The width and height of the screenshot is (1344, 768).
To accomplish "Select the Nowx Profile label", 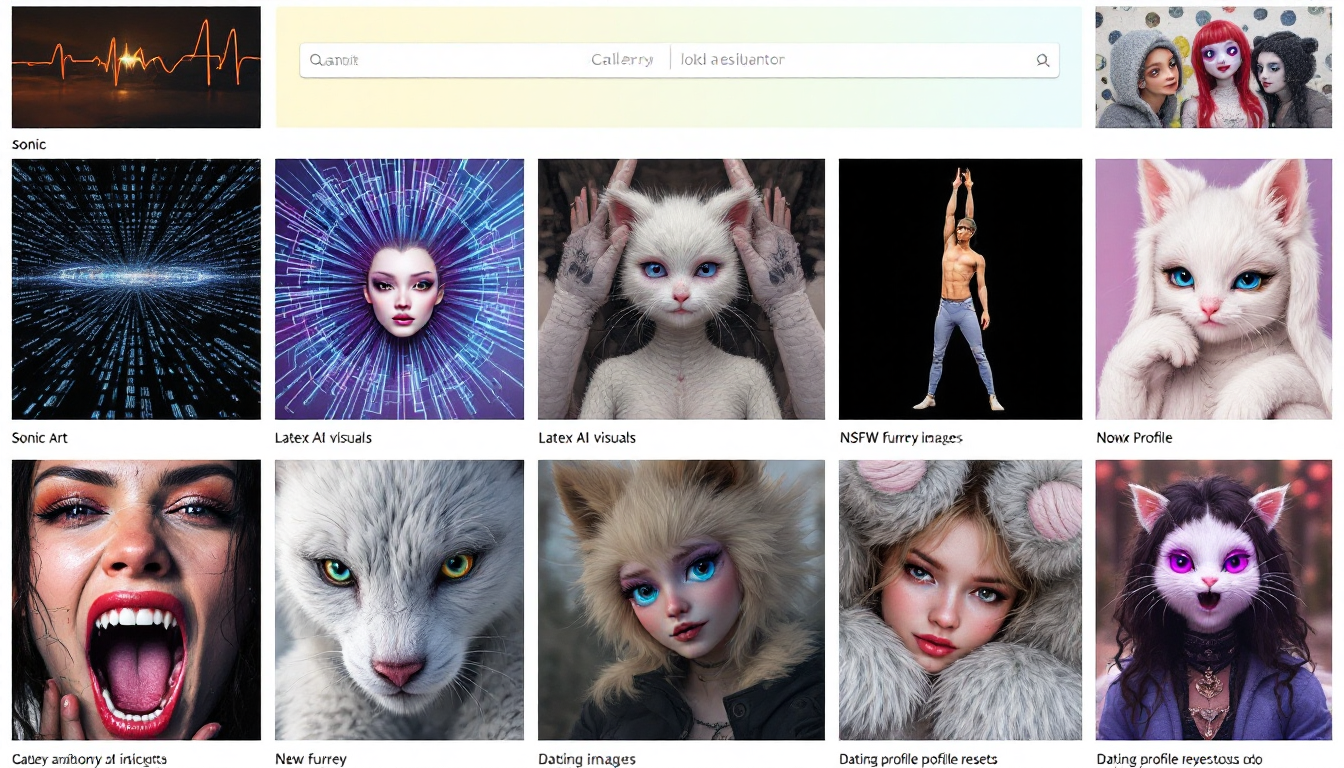I will point(1134,437).
